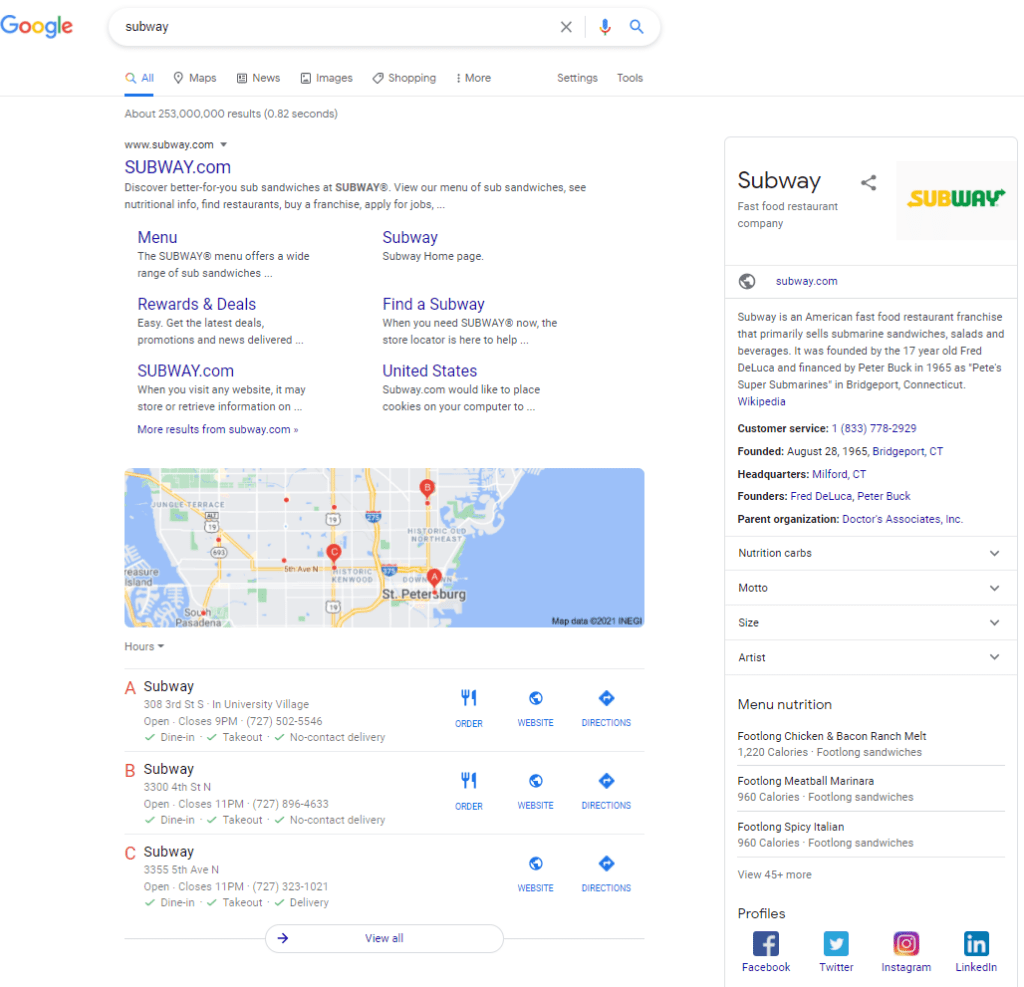The height and width of the screenshot is (987, 1024).
Task: Expand the Motto section
Action: click(868, 588)
